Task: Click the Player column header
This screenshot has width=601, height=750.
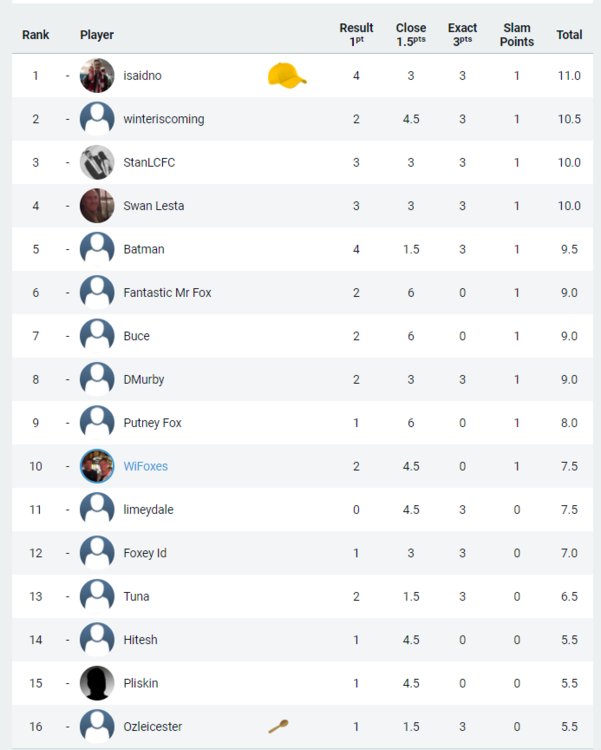Action: [x=97, y=34]
